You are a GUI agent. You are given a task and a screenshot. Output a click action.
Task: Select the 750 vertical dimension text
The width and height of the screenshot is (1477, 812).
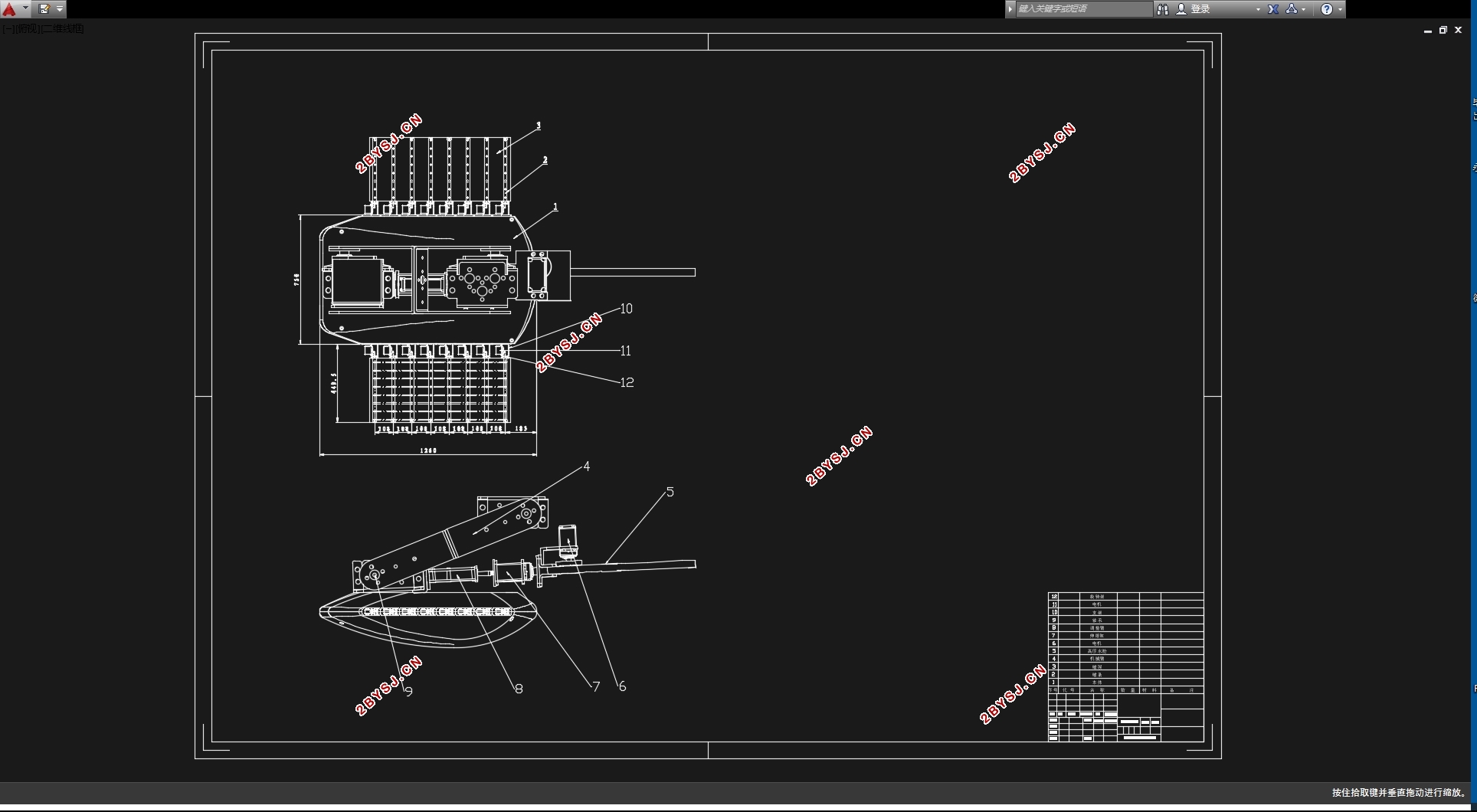[x=296, y=280]
